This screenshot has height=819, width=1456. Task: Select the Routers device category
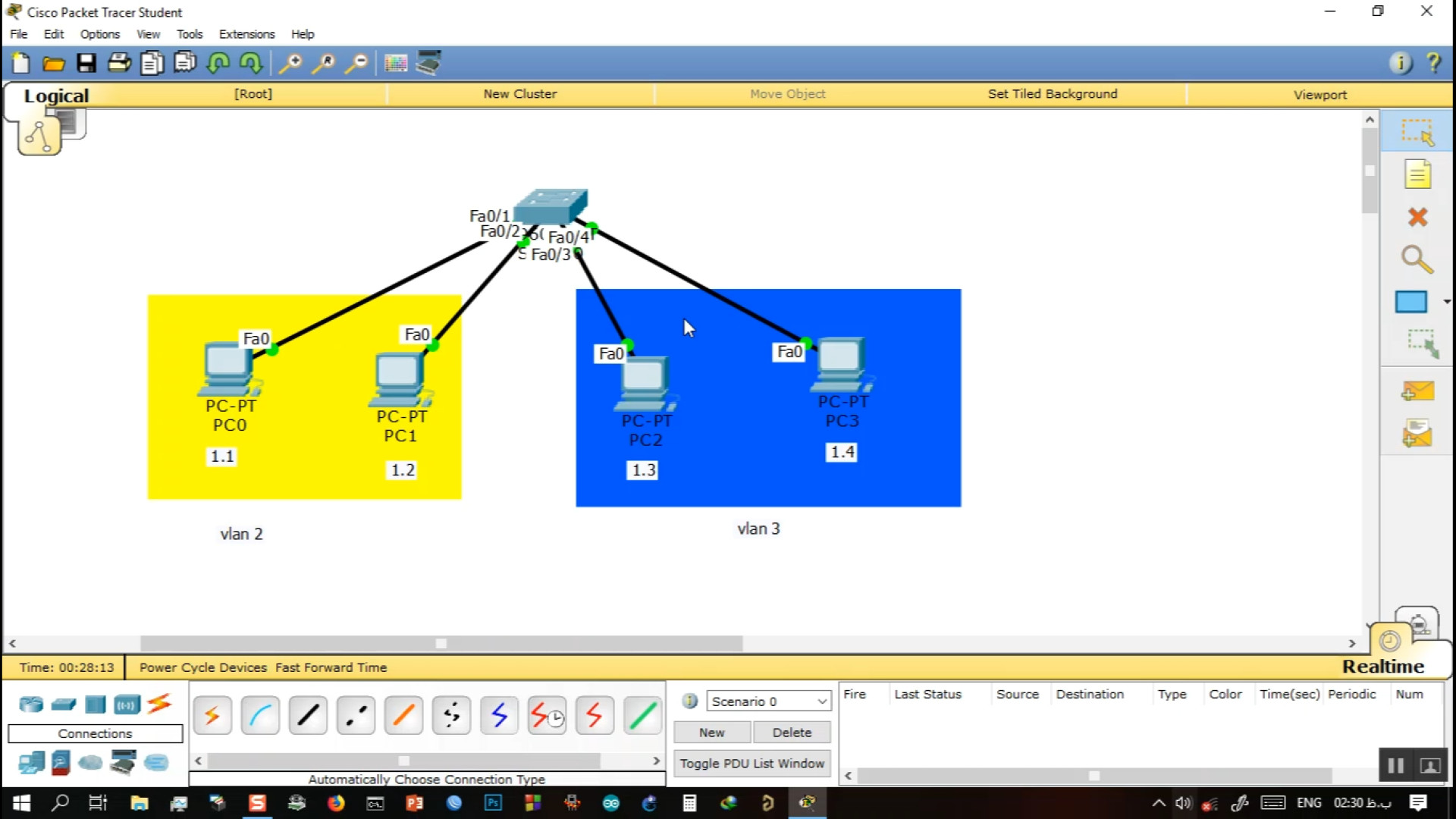(31, 704)
